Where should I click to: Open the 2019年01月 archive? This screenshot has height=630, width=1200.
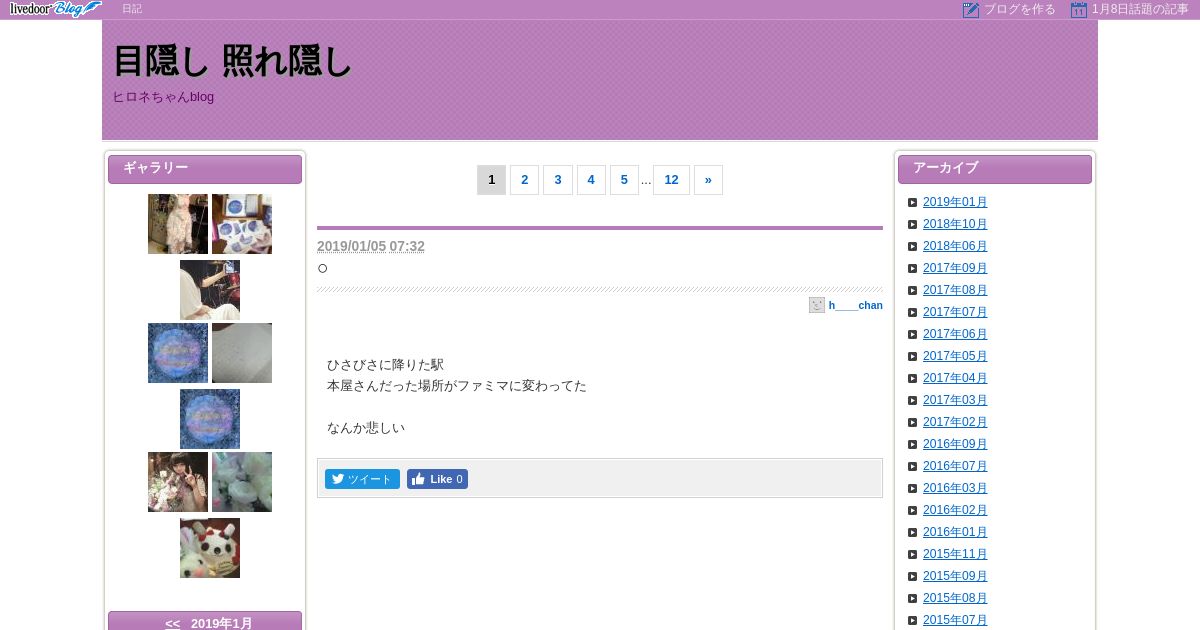[x=955, y=202]
